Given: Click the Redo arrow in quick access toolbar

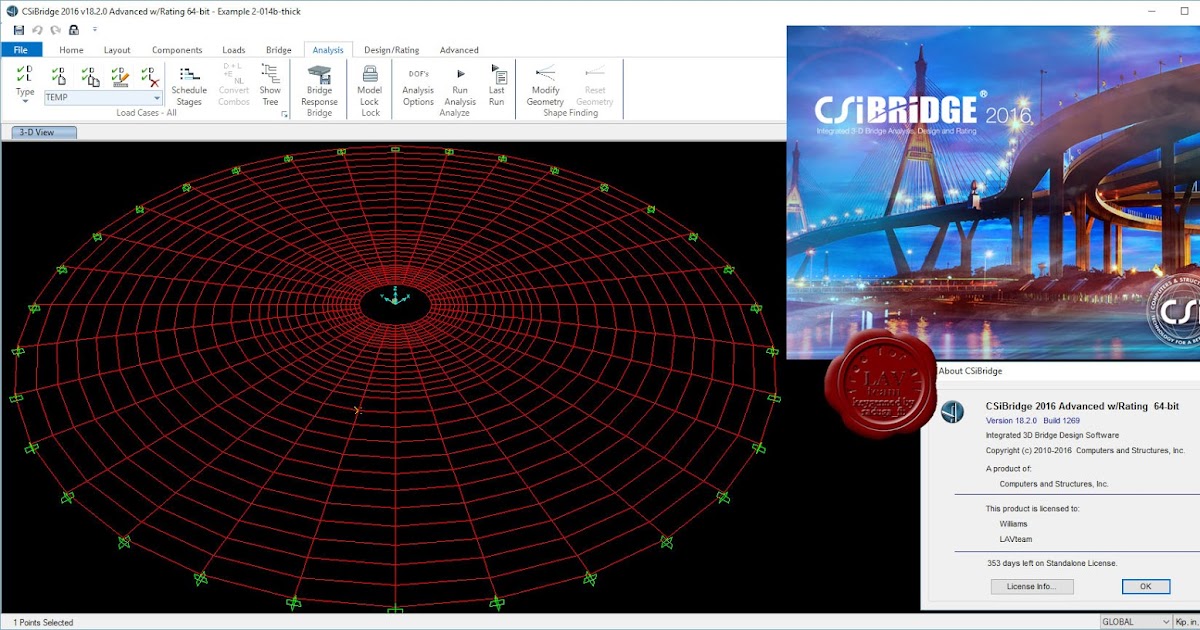Looking at the screenshot, I should click(x=55, y=30).
